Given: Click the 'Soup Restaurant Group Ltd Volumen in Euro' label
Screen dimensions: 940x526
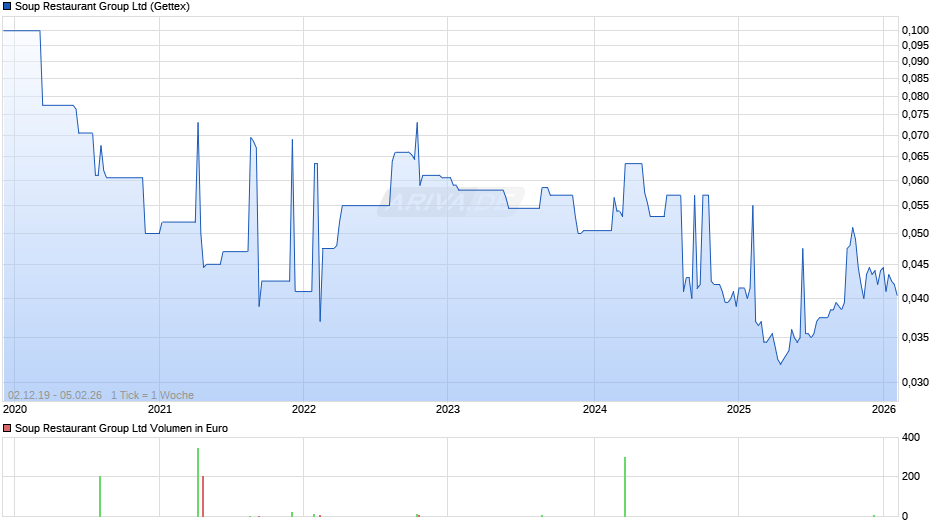Looking at the screenshot, I should click(121, 428).
